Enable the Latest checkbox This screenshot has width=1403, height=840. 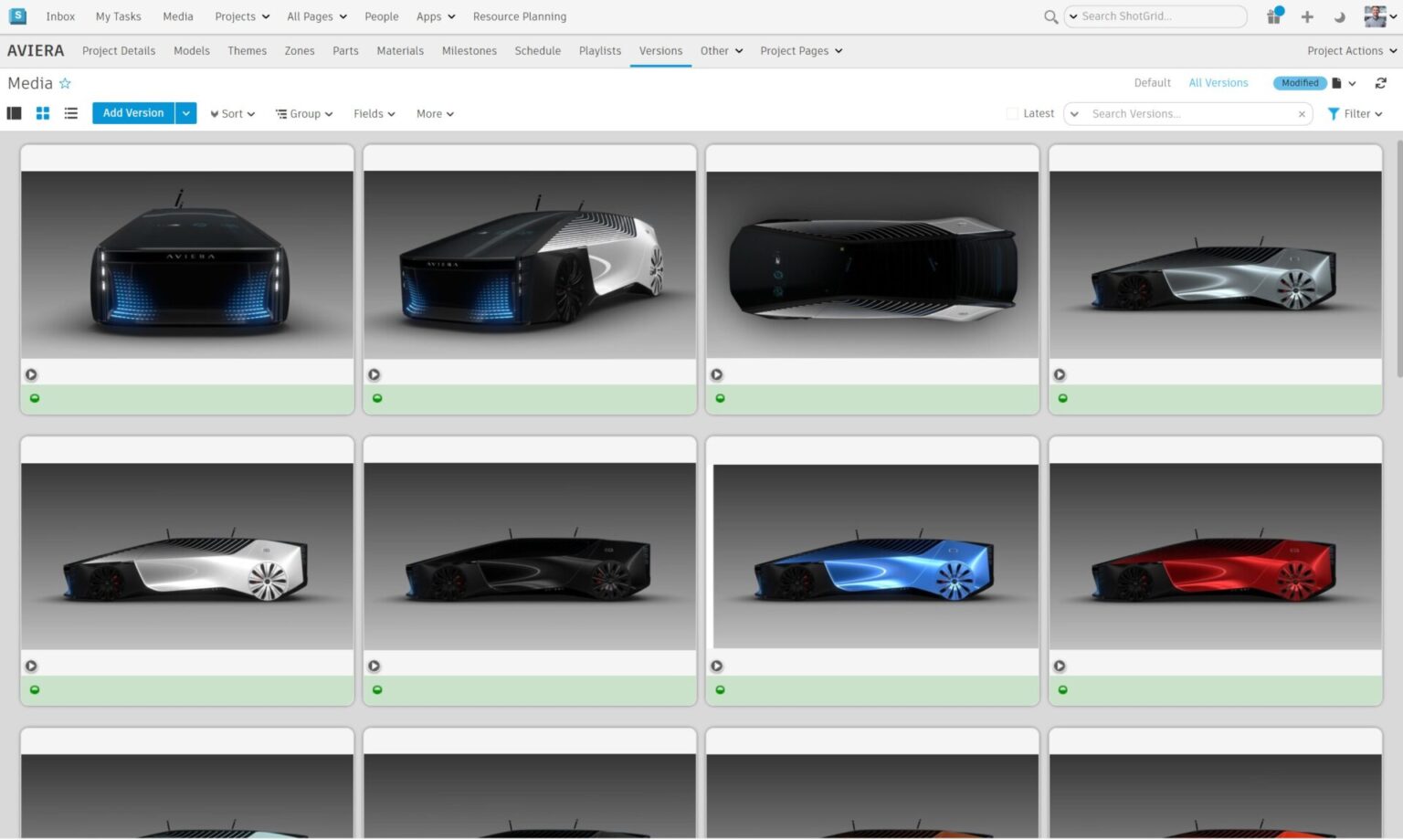click(x=1012, y=114)
